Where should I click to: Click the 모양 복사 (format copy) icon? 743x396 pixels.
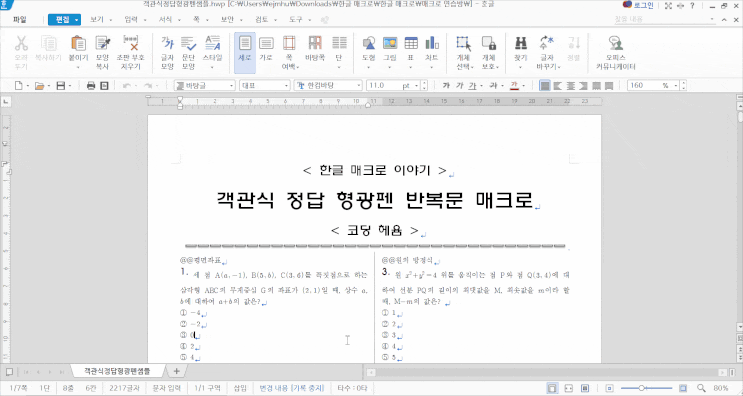[x=103, y=44]
